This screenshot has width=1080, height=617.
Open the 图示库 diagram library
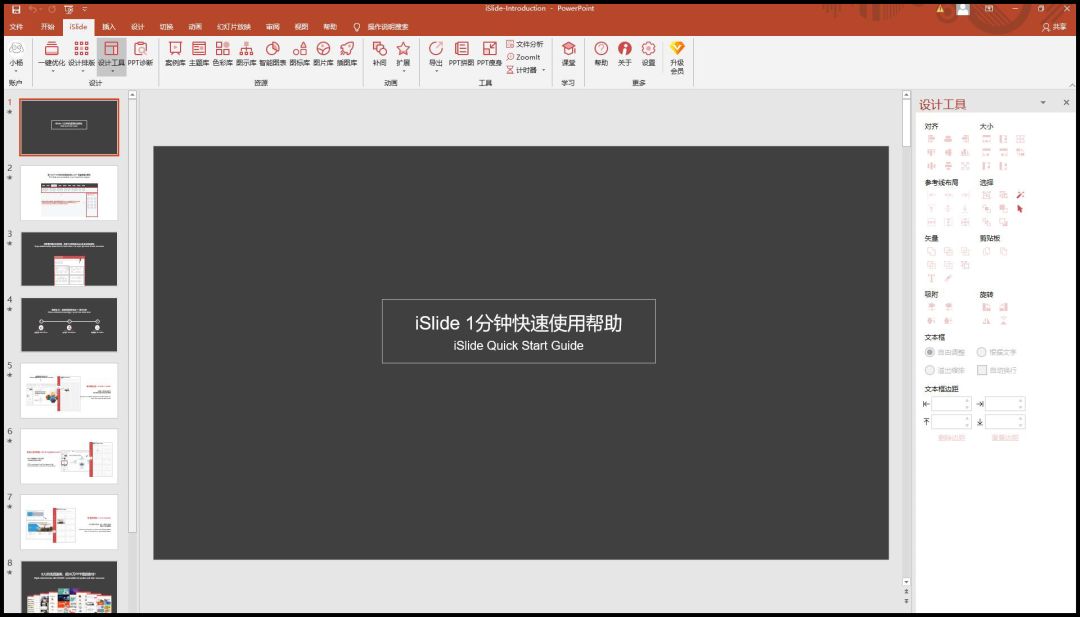[246, 54]
